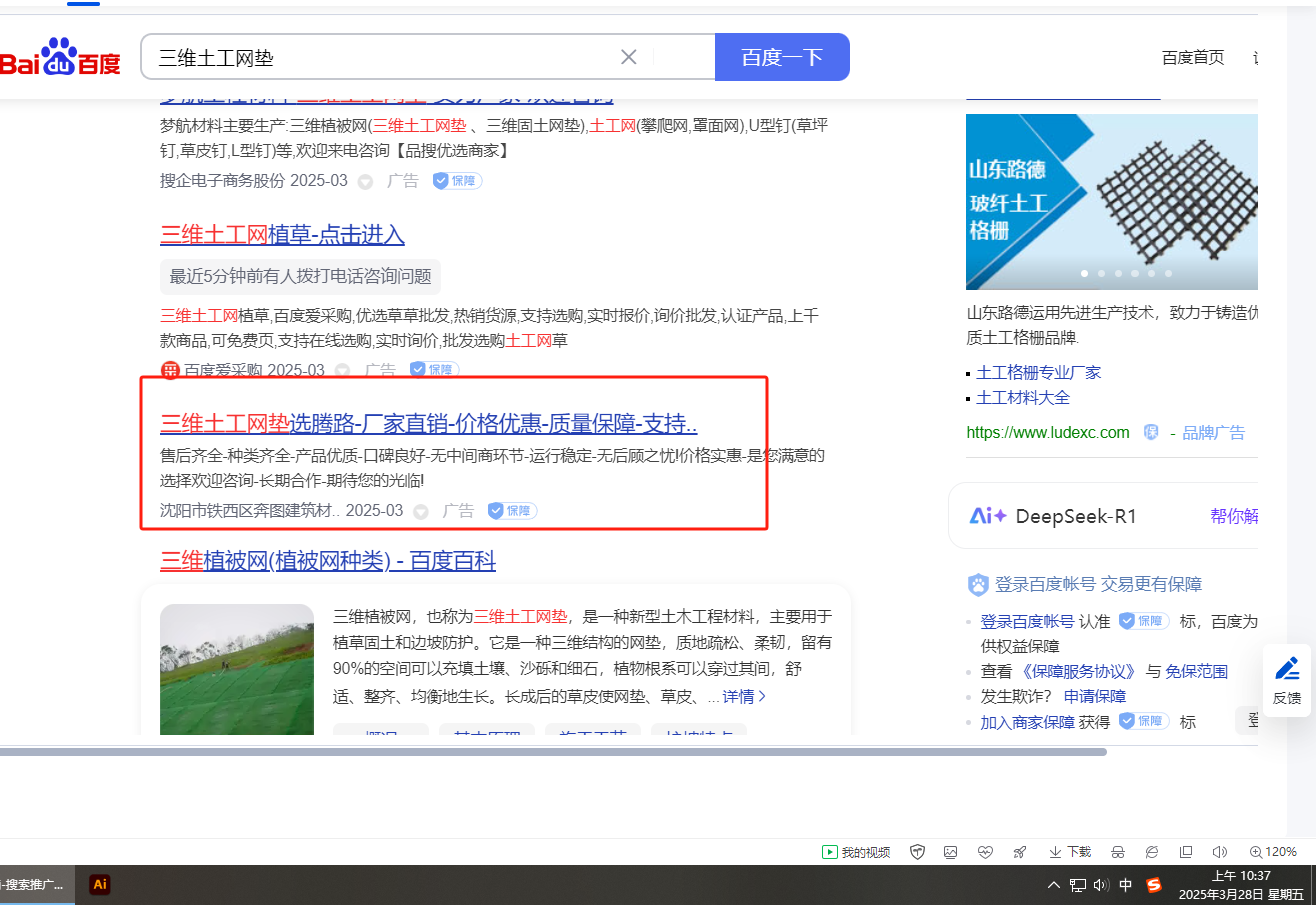Screen dimensions: 1316x905
Task: Expand the hidden system tray icons chevron
Action: 1053,885
